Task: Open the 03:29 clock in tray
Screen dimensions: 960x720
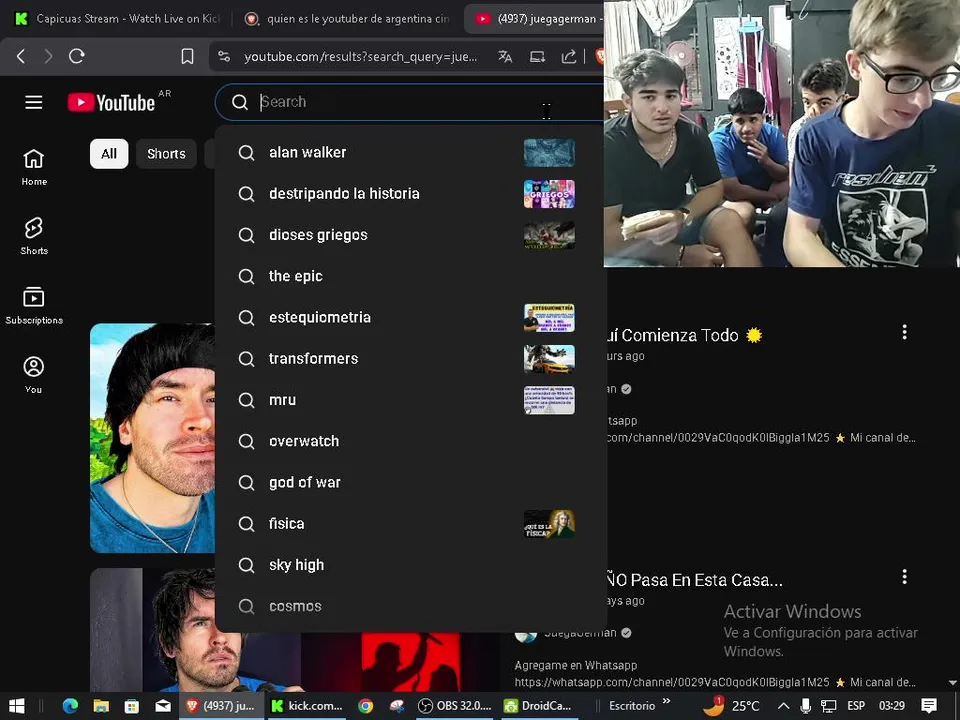Action: [891, 706]
